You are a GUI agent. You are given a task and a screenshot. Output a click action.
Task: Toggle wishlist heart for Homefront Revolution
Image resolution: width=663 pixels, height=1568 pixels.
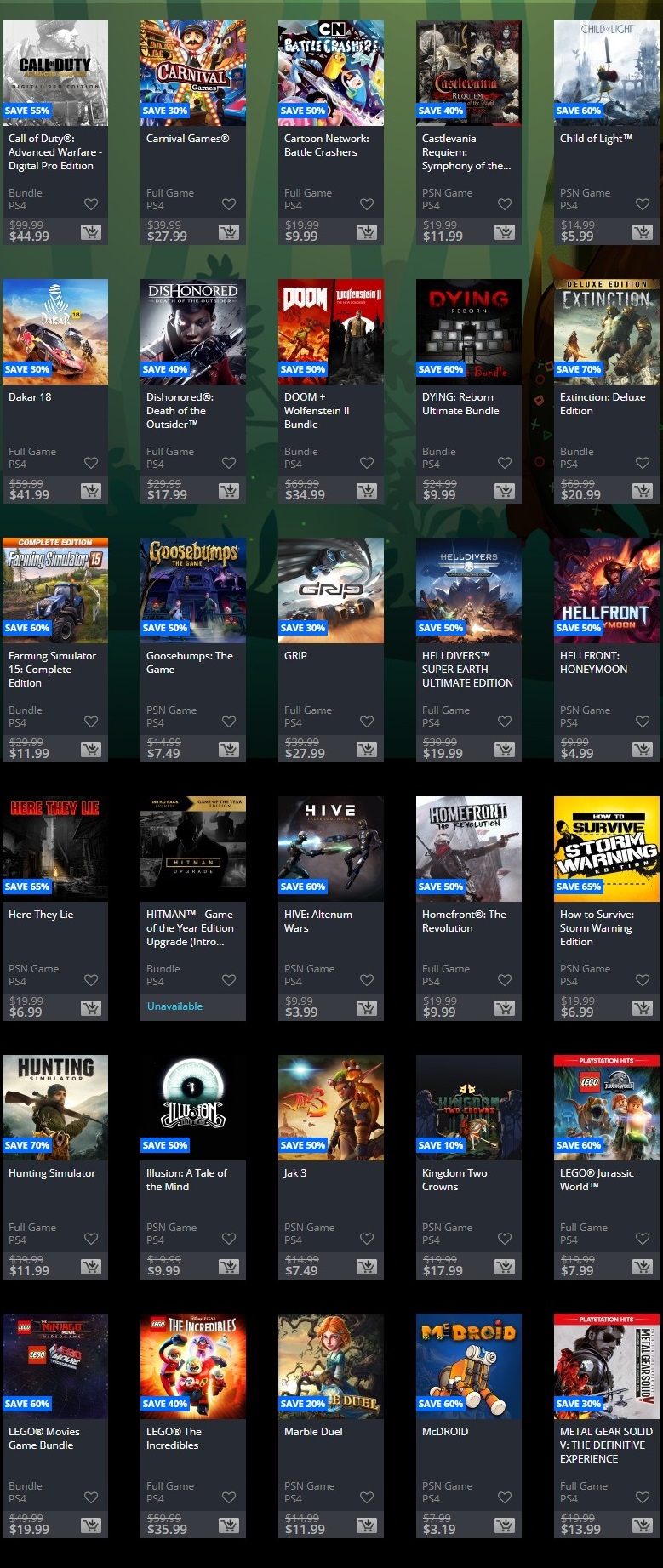pos(505,980)
